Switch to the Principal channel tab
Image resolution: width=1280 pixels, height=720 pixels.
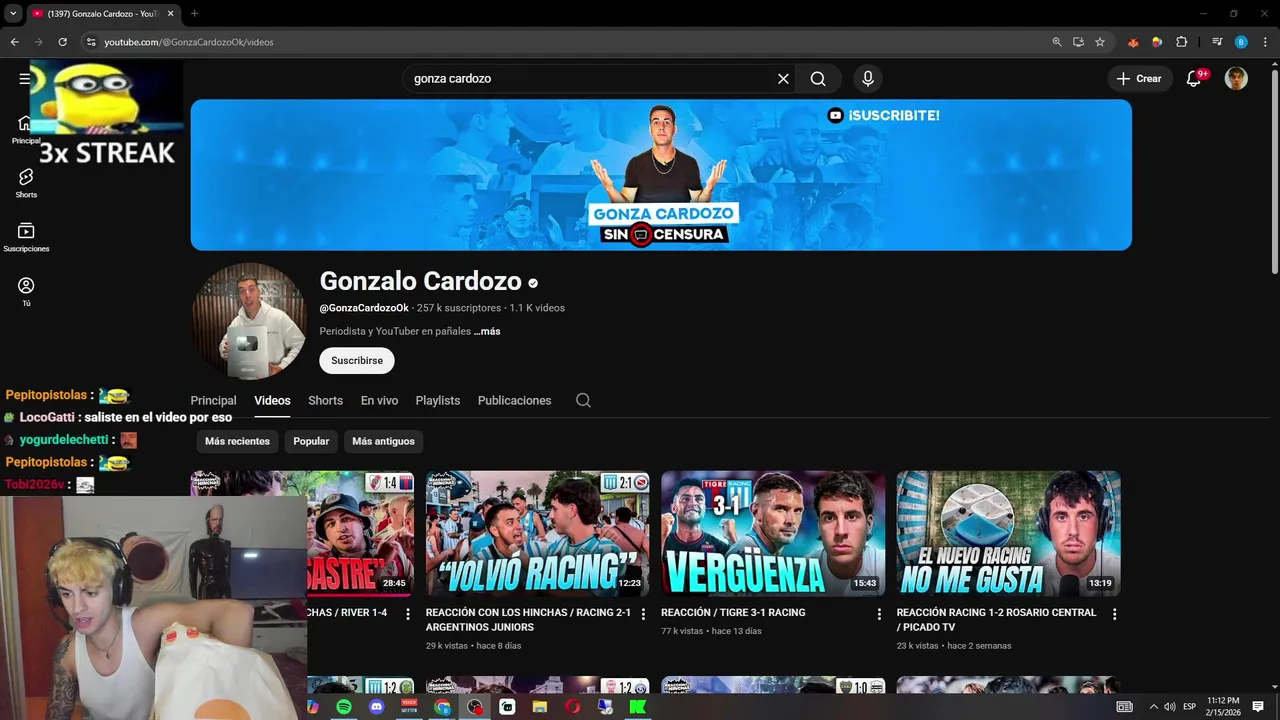(x=213, y=400)
